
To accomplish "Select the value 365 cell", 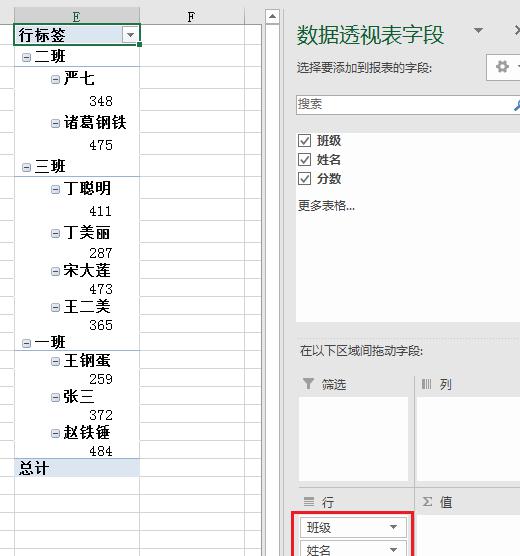I will pyautogui.click(x=77, y=324).
